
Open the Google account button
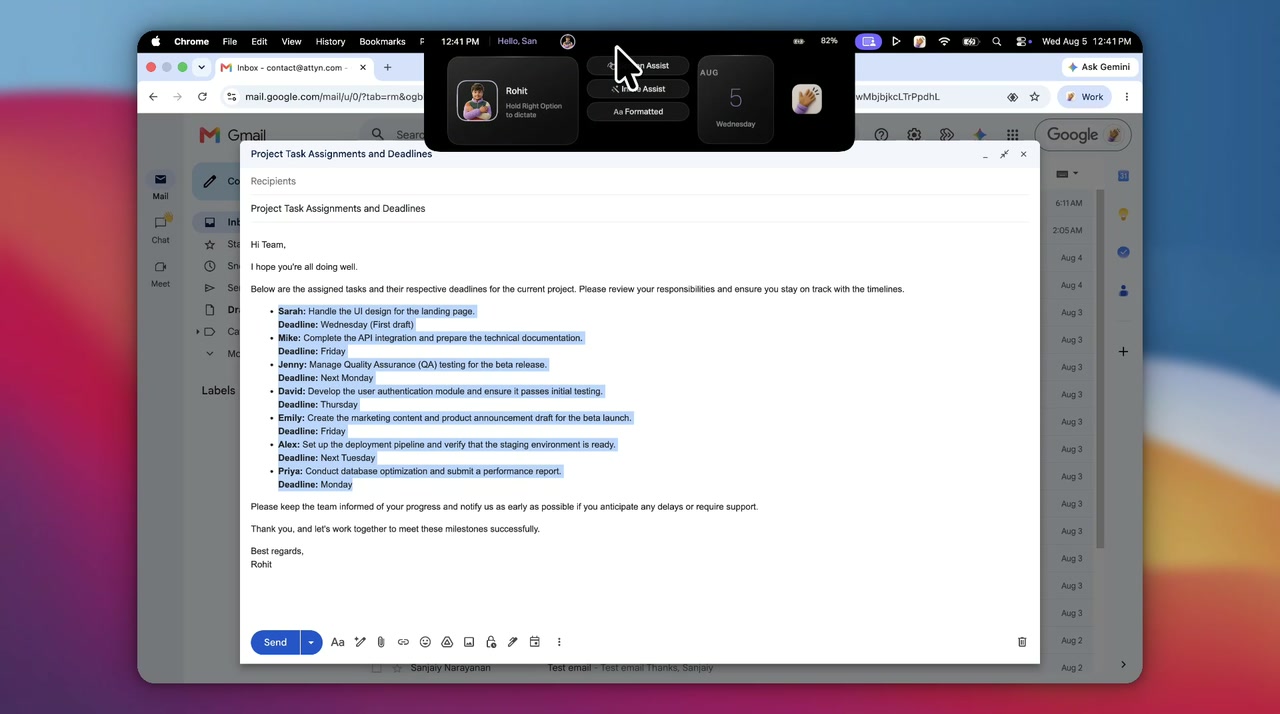tap(1082, 135)
